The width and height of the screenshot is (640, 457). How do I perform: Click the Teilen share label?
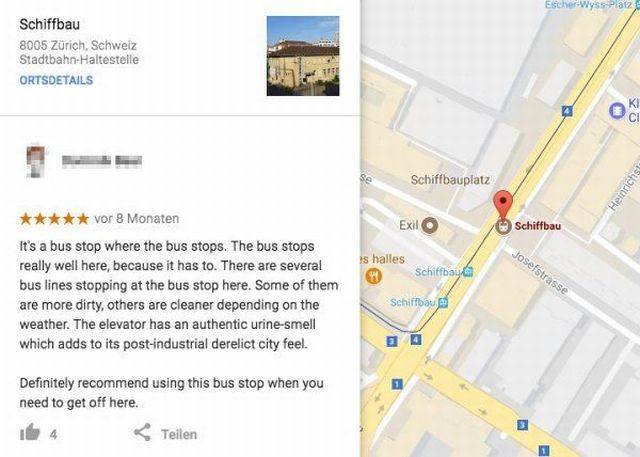pos(179,434)
